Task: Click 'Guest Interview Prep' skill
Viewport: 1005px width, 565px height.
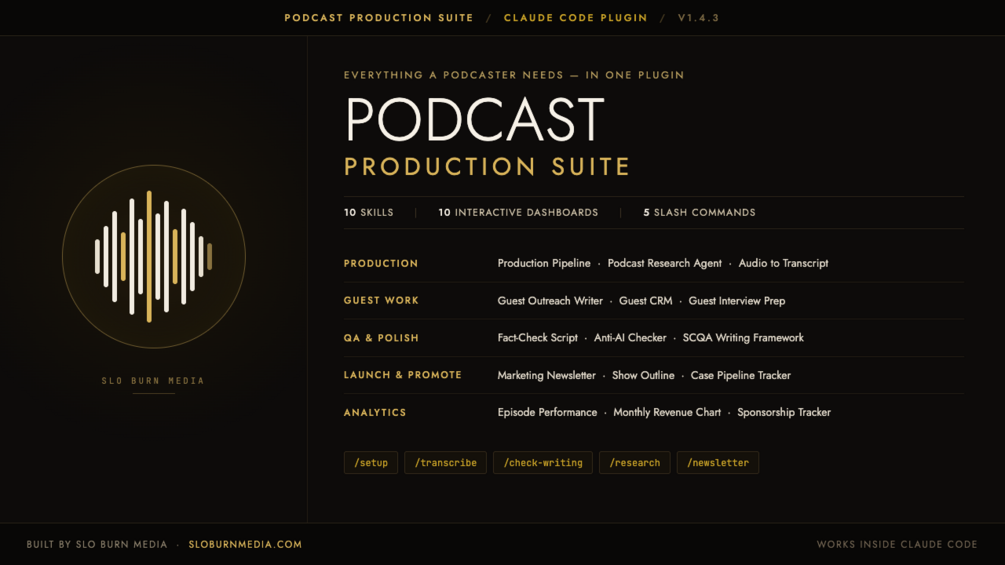Action: [736, 300]
